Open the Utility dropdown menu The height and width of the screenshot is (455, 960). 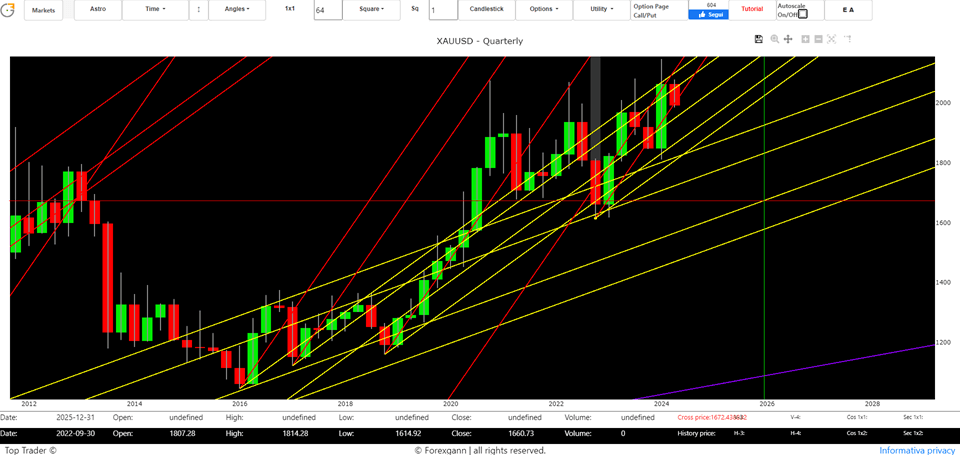(x=601, y=10)
